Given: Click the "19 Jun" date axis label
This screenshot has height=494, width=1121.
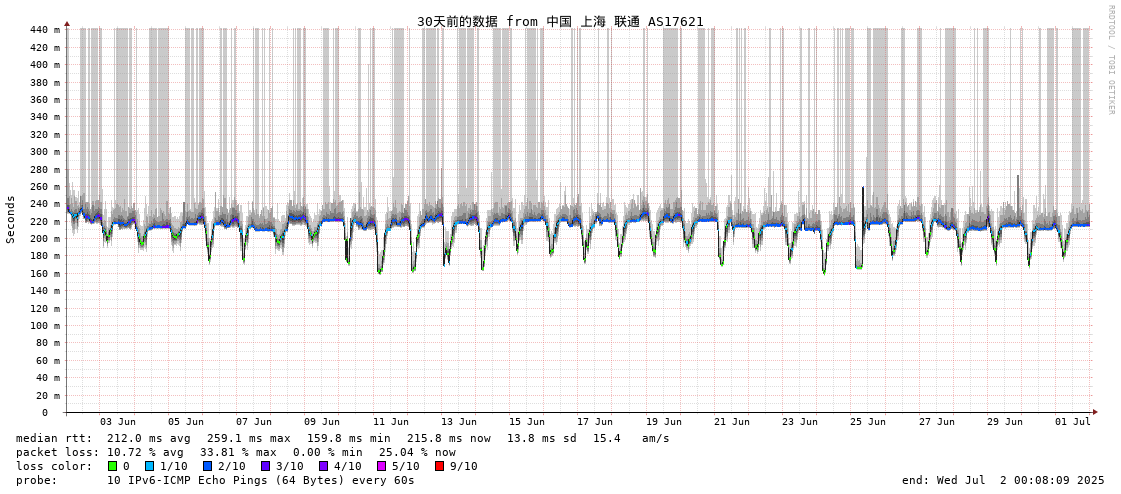Looking at the screenshot, I should coord(663,422).
